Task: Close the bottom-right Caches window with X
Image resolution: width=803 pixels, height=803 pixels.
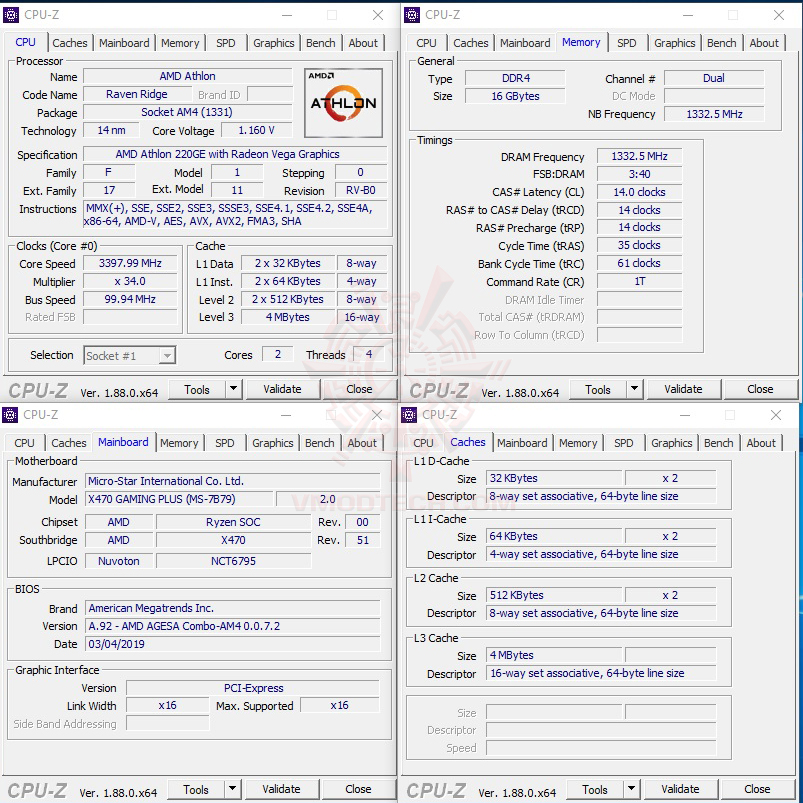Action: (776, 415)
